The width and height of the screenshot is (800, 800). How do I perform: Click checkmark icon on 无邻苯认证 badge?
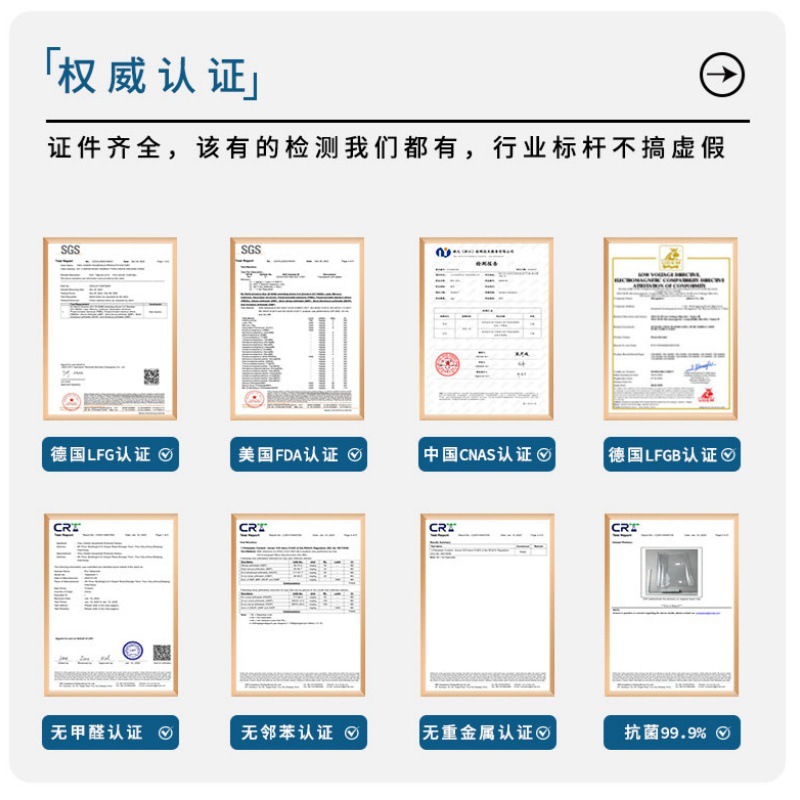pyautogui.click(x=352, y=733)
